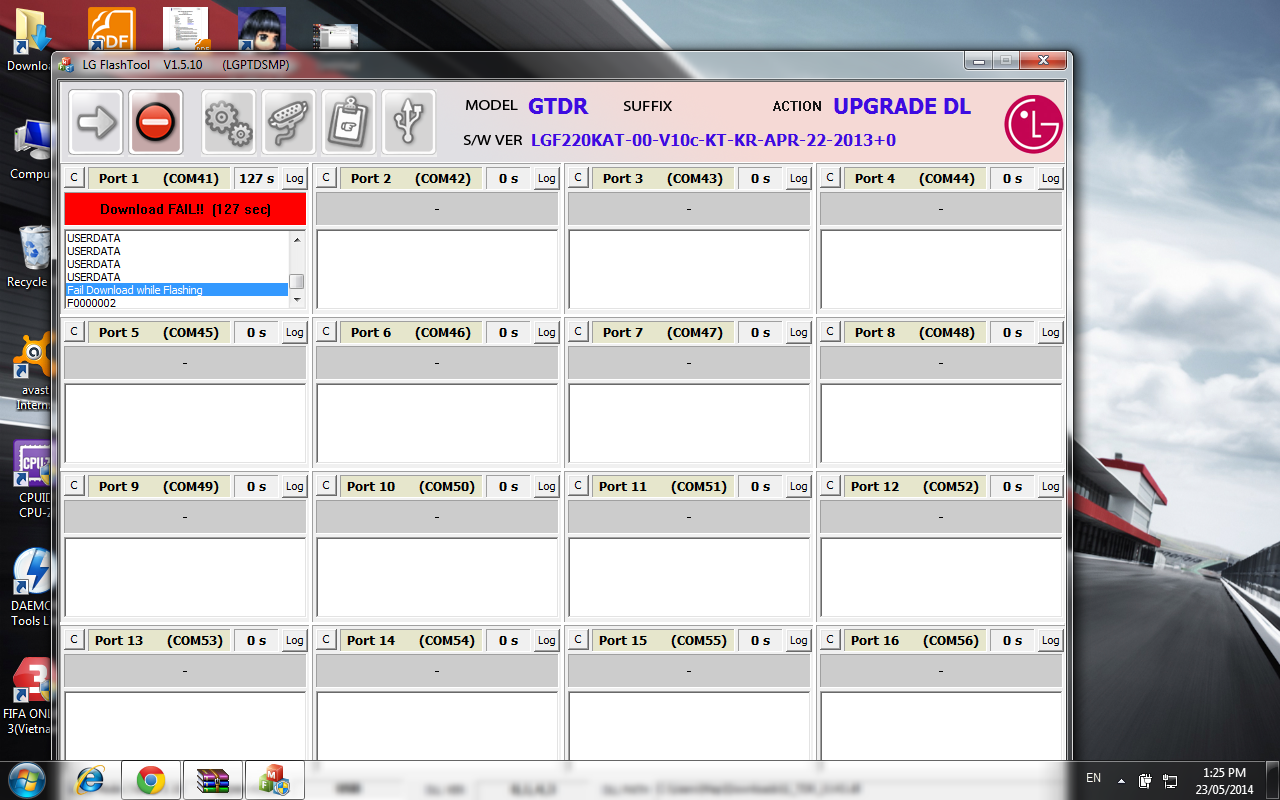Click the C button for Port 7
The height and width of the screenshot is (800, 1280).
click(578, 332)
